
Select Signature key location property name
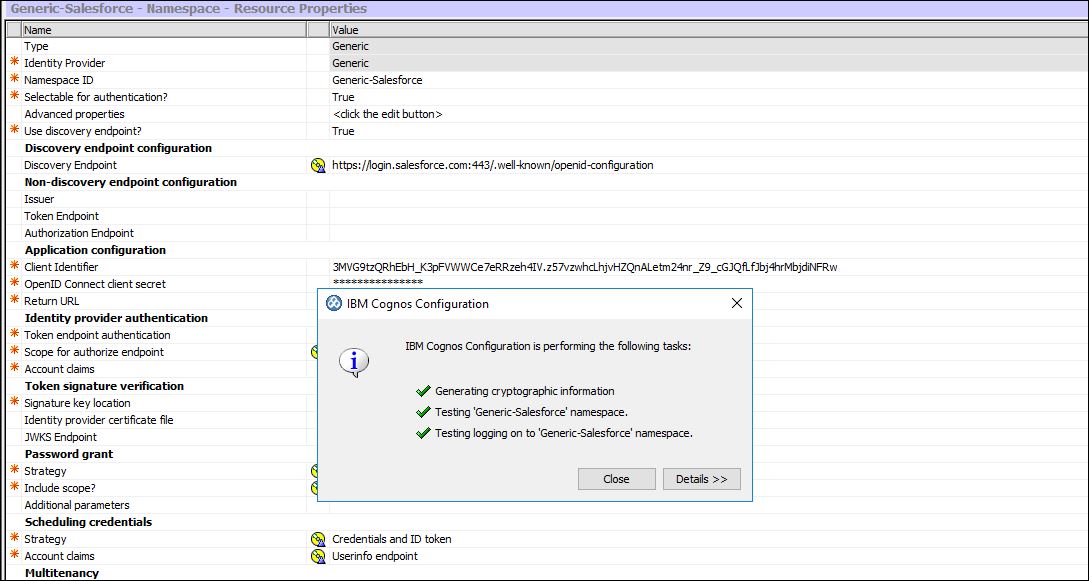point(77,403)
